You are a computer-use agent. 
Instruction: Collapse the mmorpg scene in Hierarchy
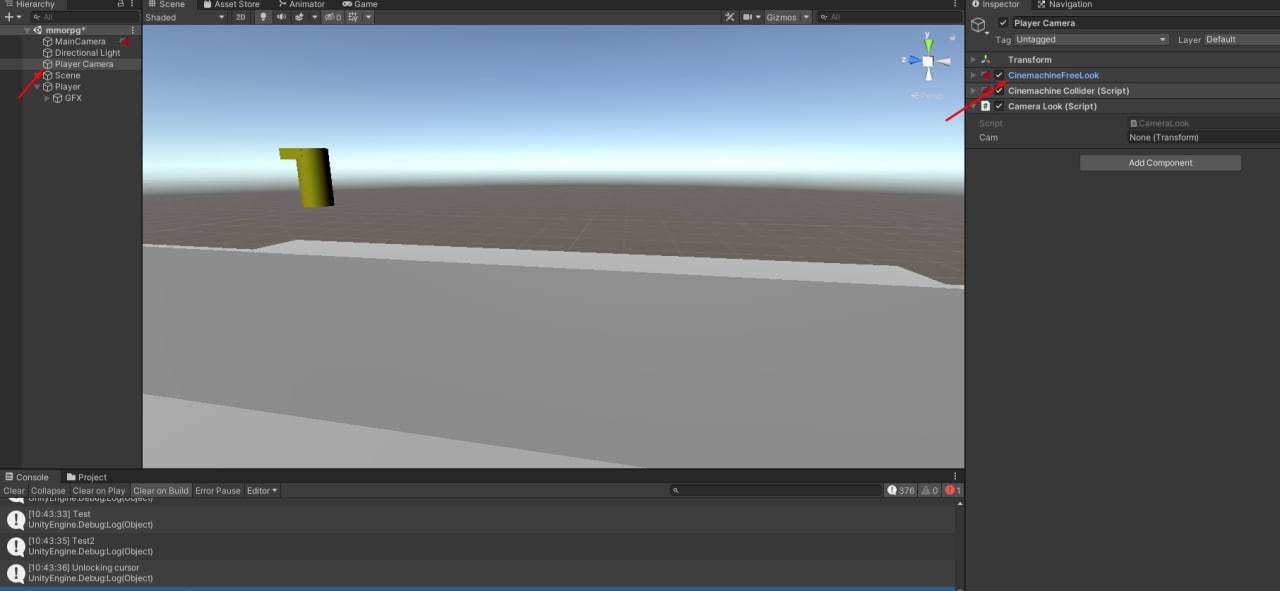pyautogui.click(x=27, y=30)
